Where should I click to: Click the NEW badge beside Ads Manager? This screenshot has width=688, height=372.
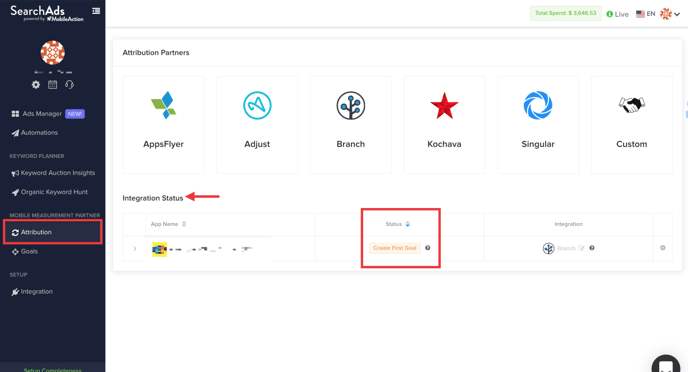75,114
